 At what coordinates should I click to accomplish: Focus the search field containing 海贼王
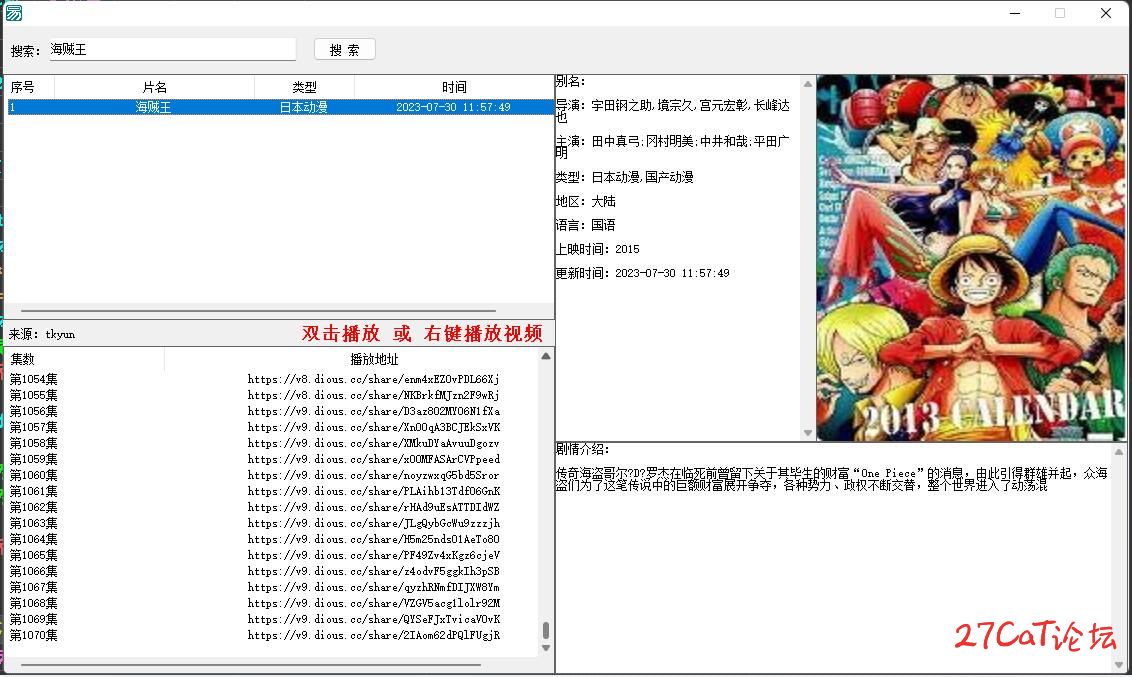(173, 49)
